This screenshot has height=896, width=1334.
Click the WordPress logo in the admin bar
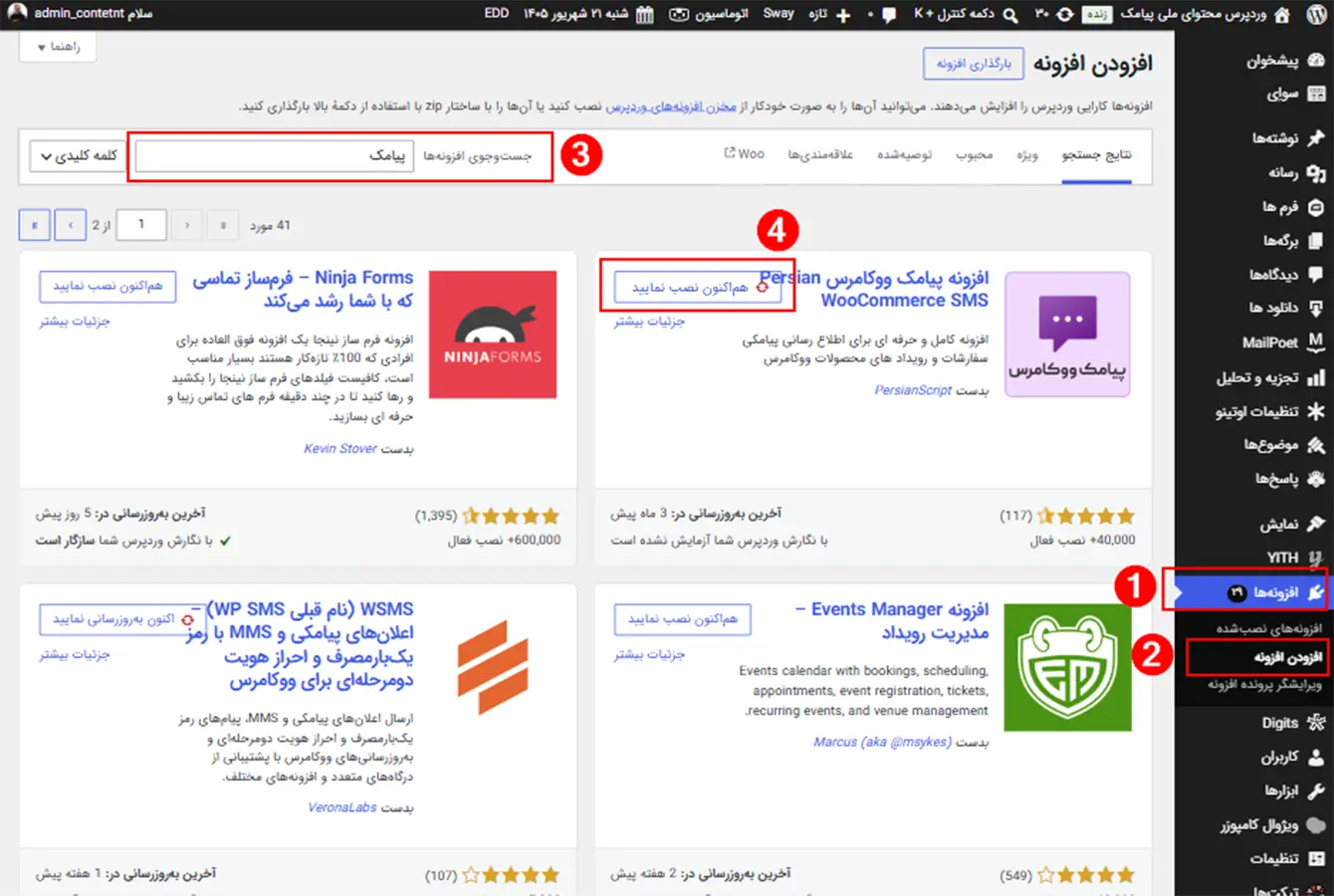(1315, 15)
